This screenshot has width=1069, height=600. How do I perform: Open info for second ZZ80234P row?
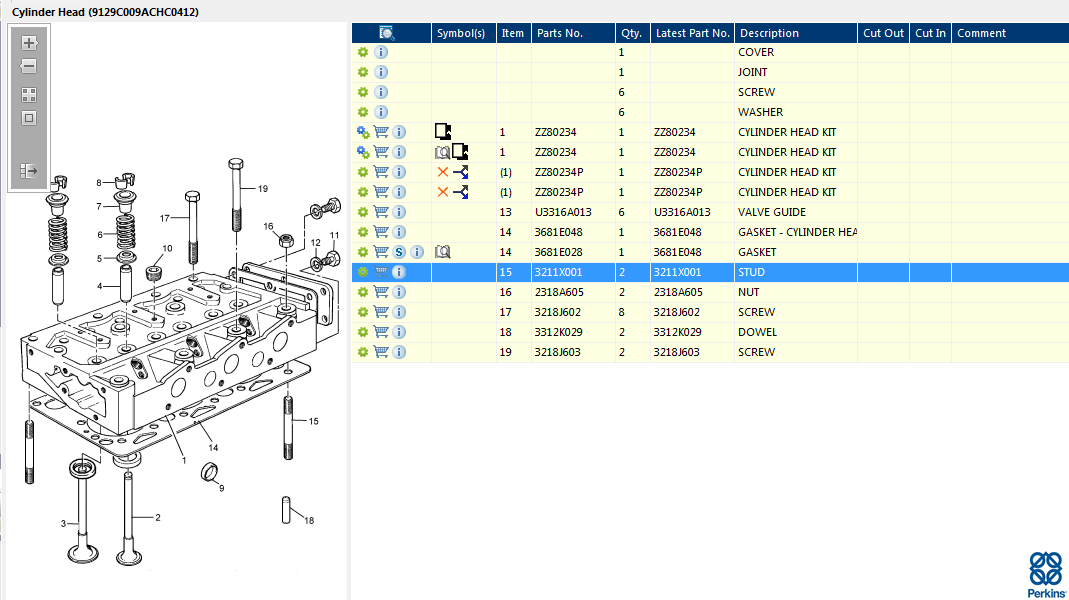(x=400, y=192)
